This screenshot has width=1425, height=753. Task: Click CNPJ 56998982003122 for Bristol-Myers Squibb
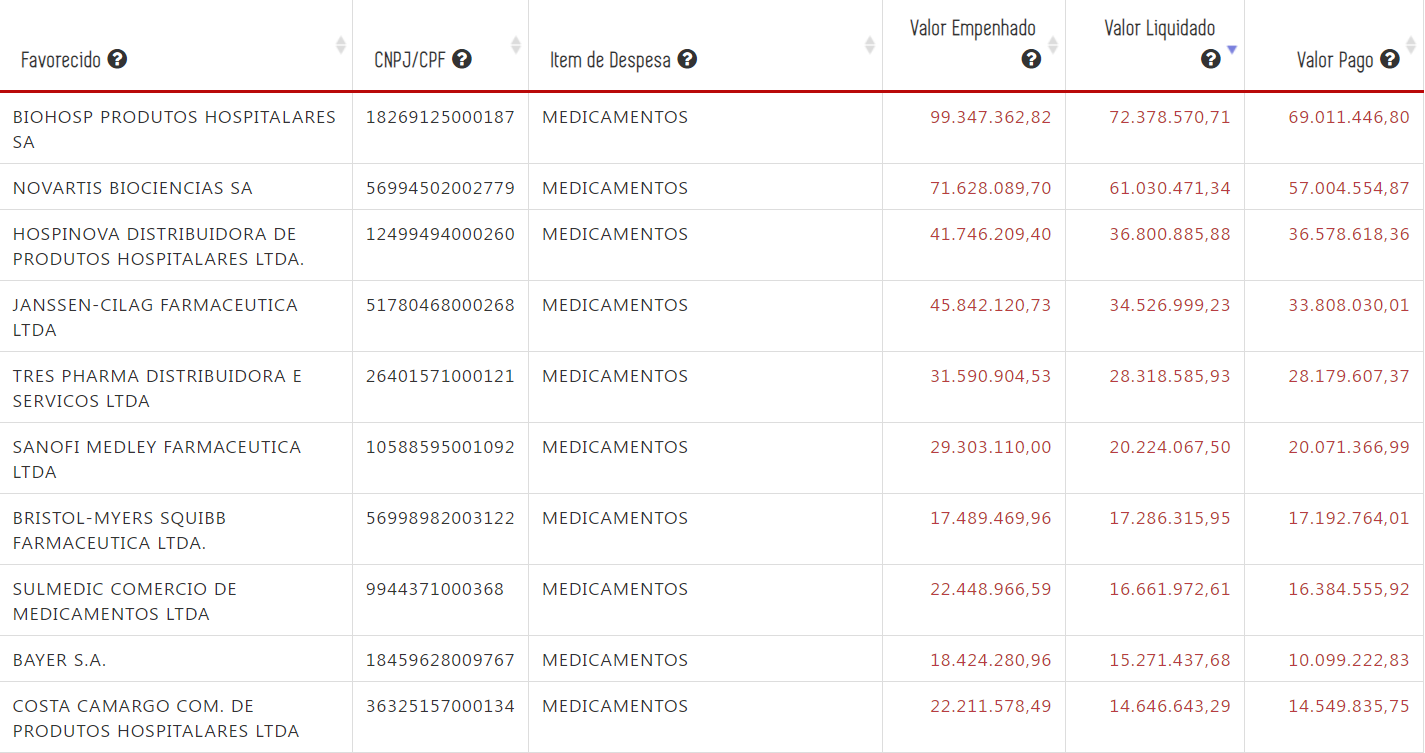(440, 518)
